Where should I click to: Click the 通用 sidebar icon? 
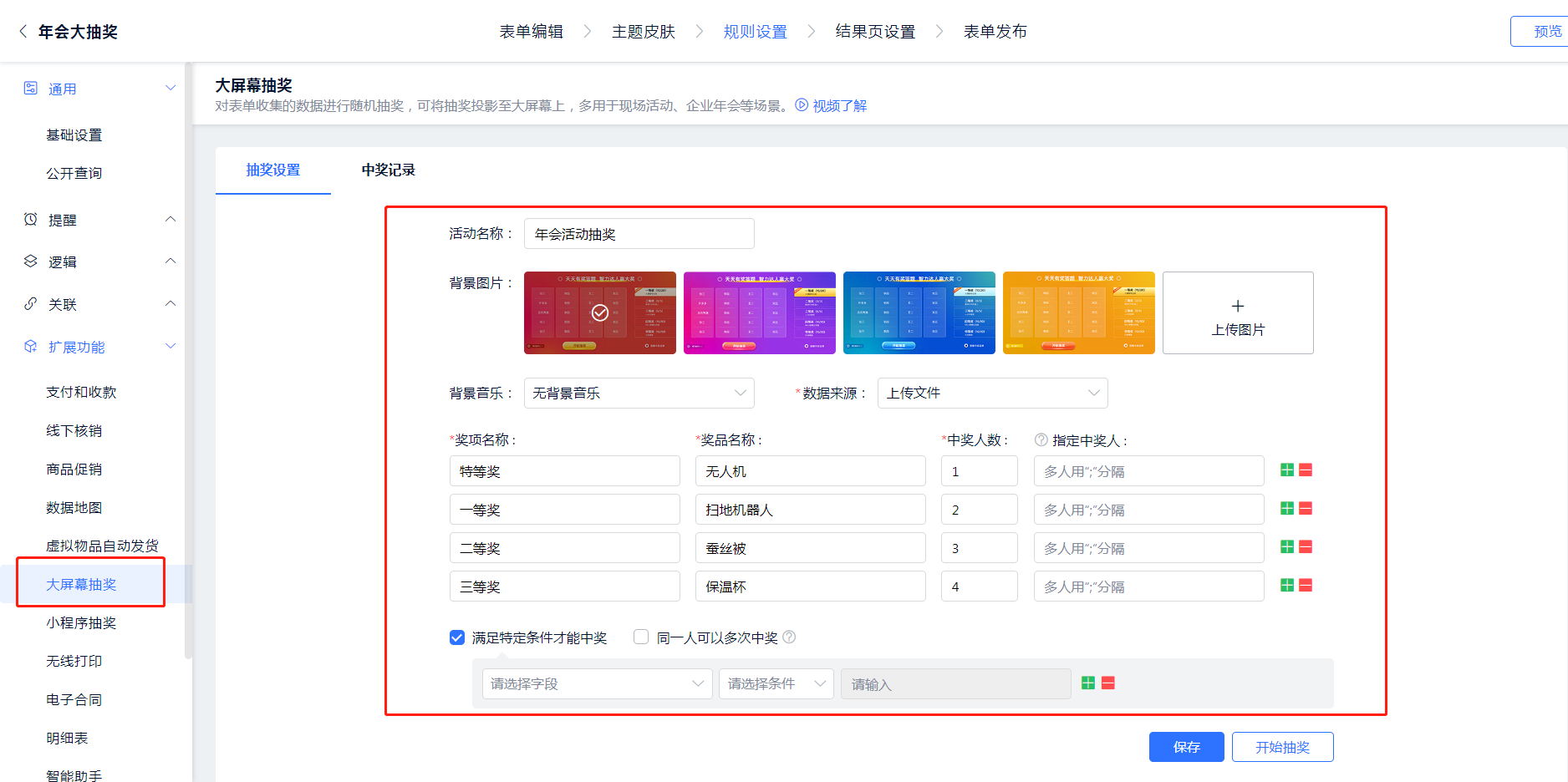coord(31,89)
